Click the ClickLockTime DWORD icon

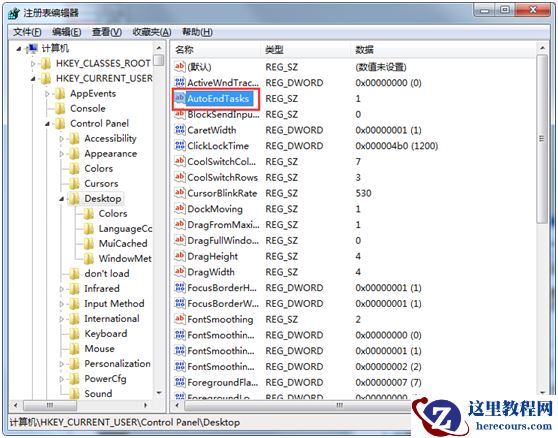click(x=180, y=146)
